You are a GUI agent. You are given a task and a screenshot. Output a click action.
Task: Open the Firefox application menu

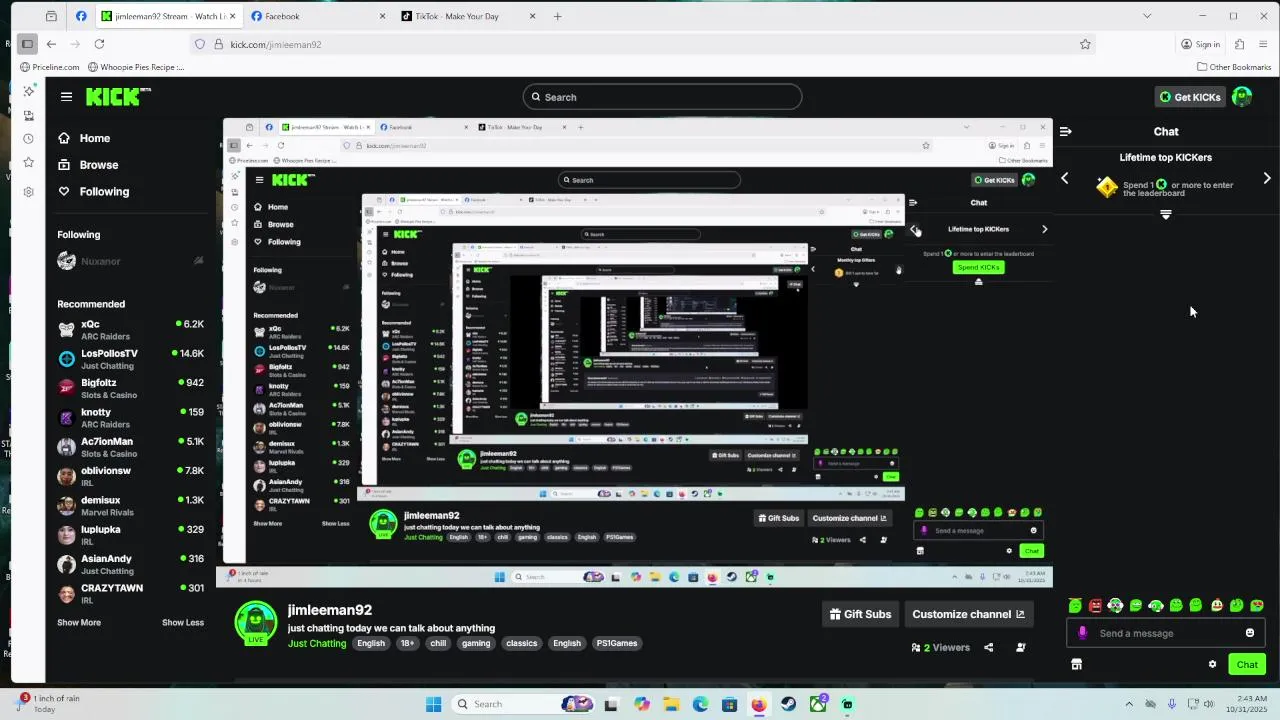click(x=1264, y=44)
